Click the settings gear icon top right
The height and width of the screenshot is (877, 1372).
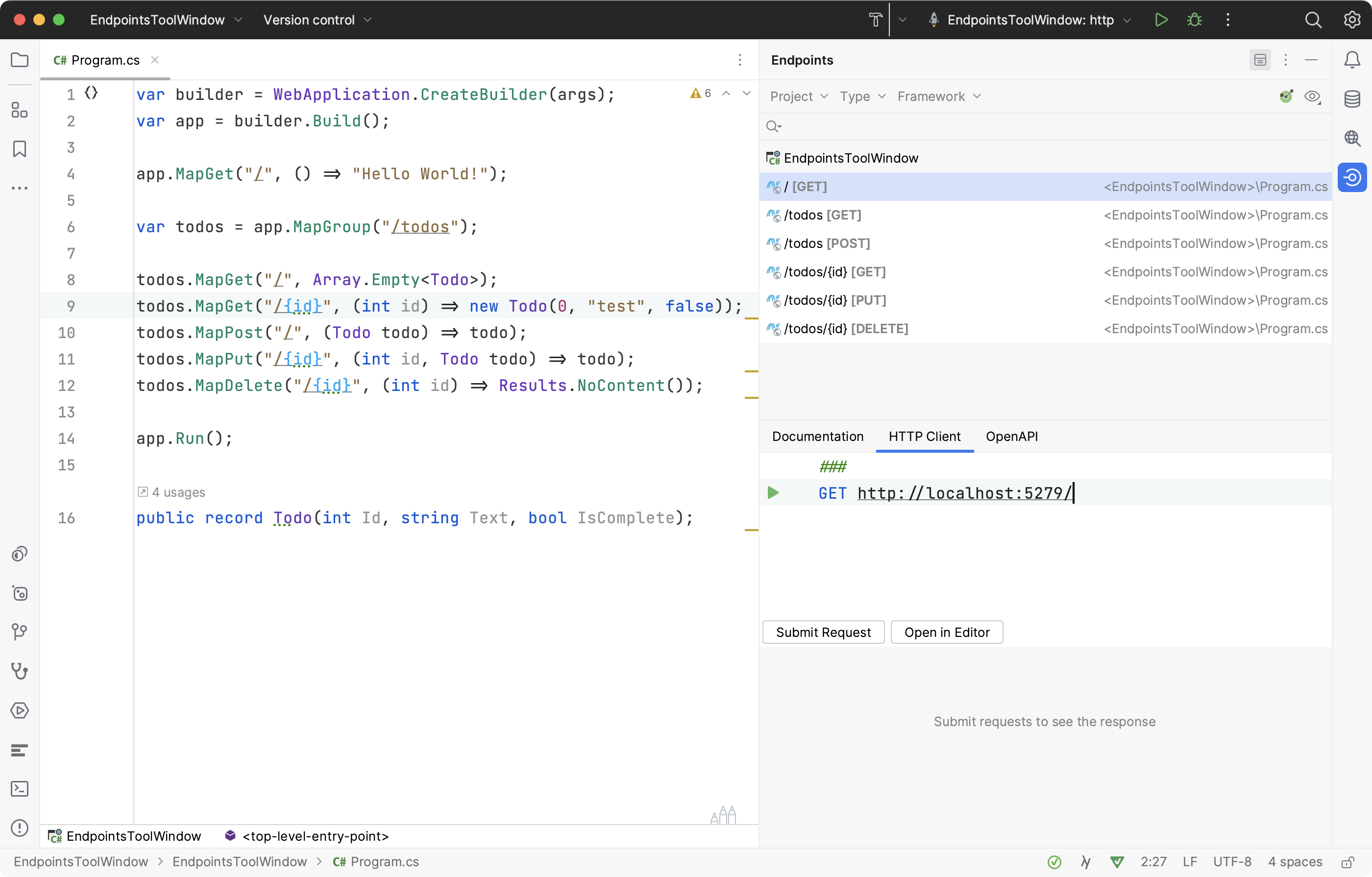click(x=1350, y=20)
